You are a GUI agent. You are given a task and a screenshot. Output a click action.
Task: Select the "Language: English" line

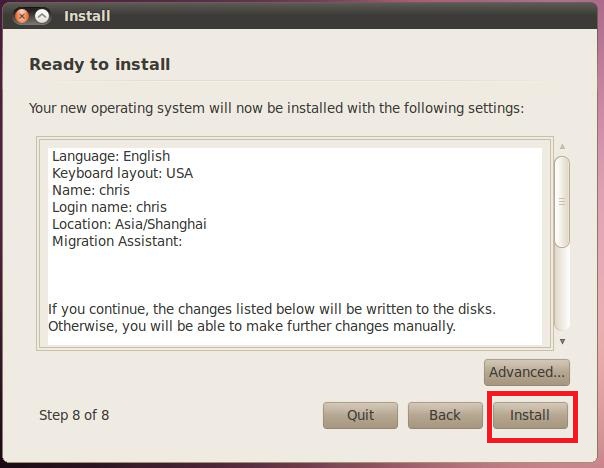[x=111, y=156]
